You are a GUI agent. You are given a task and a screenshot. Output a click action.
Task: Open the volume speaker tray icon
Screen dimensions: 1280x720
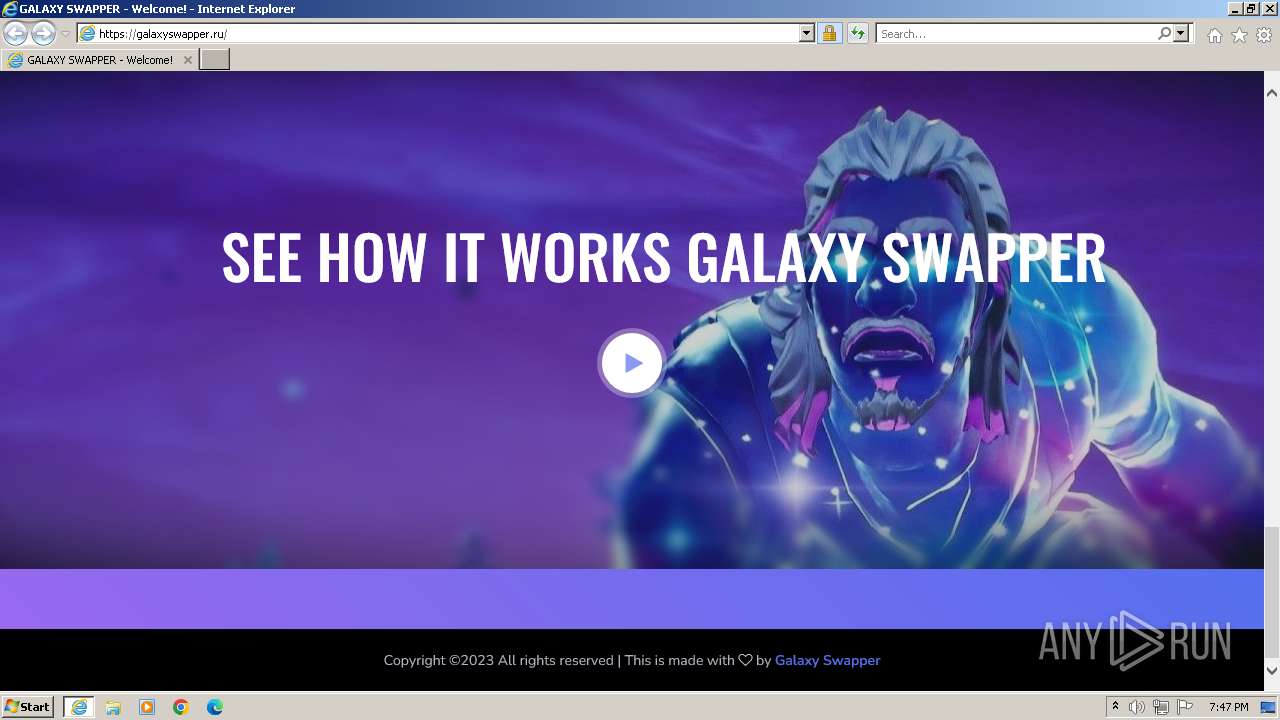tap(1137, 707)
